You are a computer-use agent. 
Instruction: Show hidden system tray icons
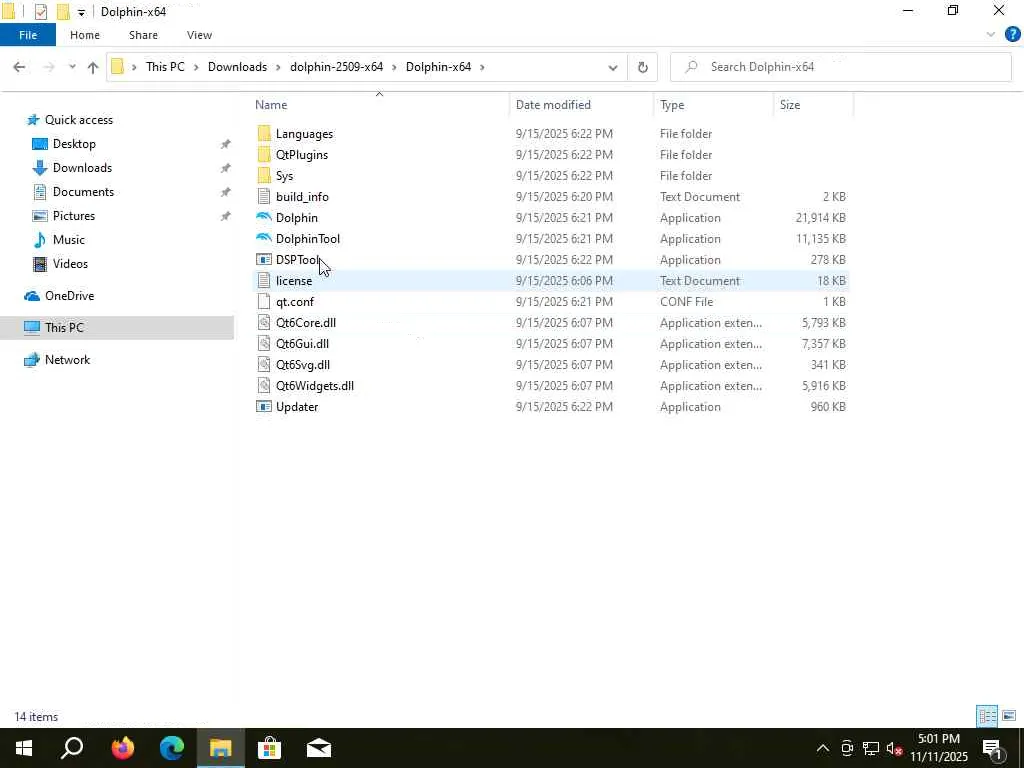(x=823, y=748)
